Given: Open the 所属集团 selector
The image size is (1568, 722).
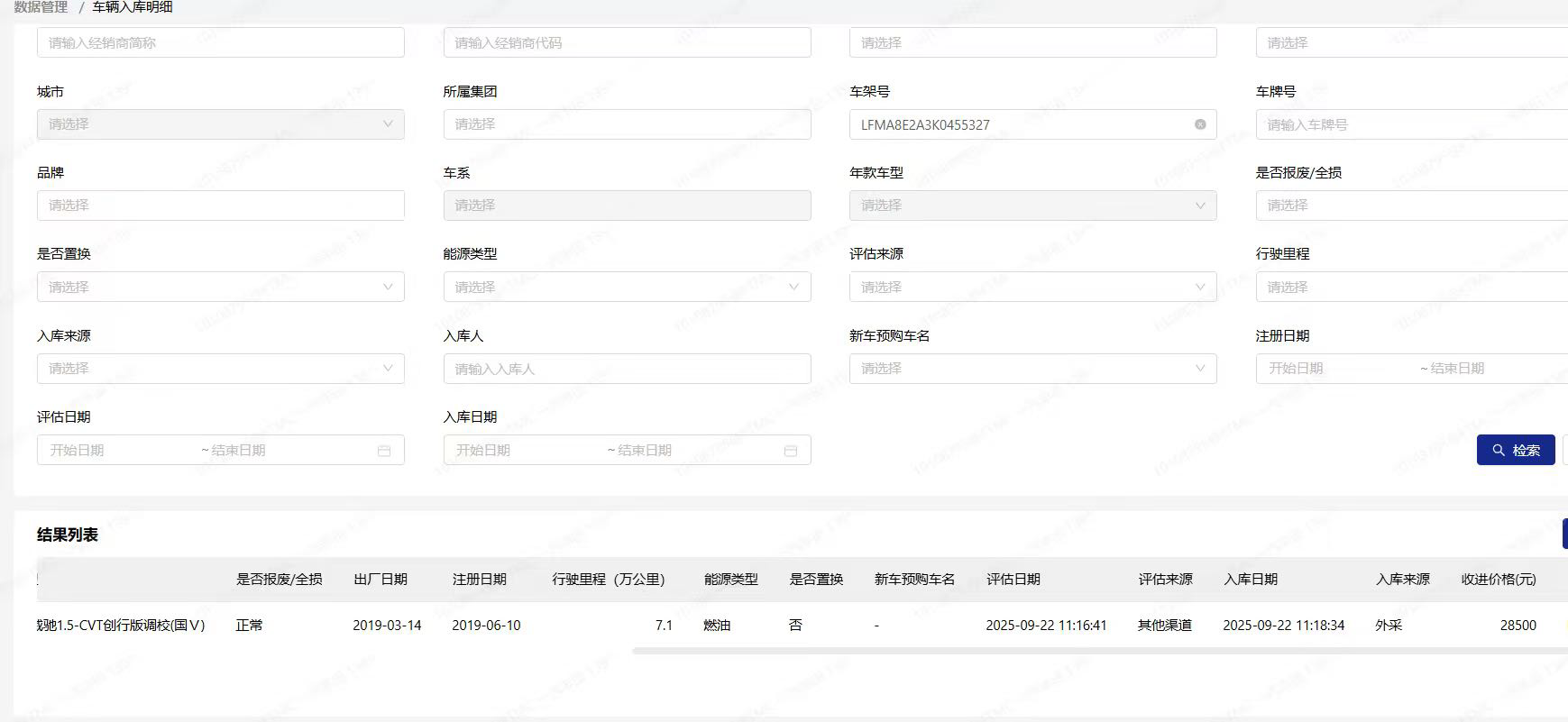Looking at the screenshot, I should (x=628, y=124).
